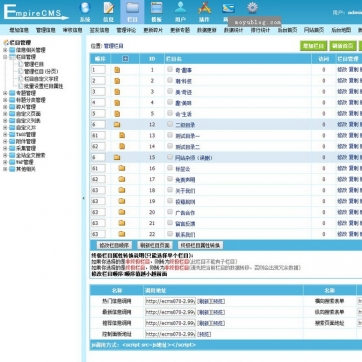Check the checkbox for ID 15 row
Image resolution: width=362 pixels, height=362 pixels.
coord(170,157)
